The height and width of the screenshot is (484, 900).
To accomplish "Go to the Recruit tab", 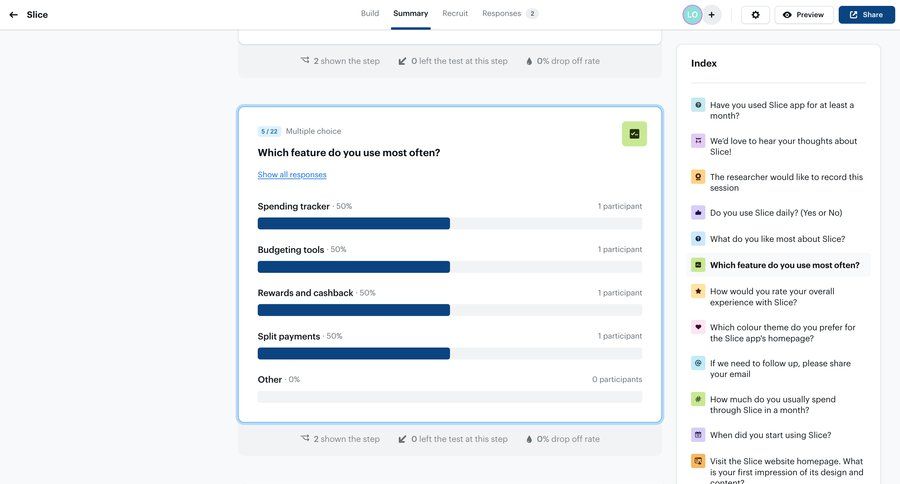I will [x=455, y=13].
